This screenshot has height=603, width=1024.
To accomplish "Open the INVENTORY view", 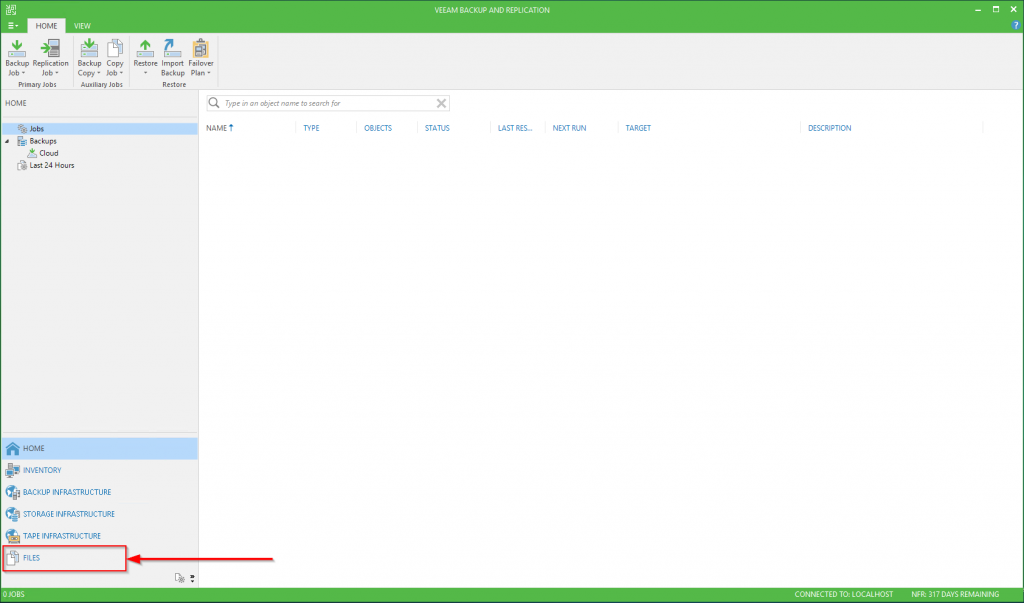I will click(x=99, y=470).
